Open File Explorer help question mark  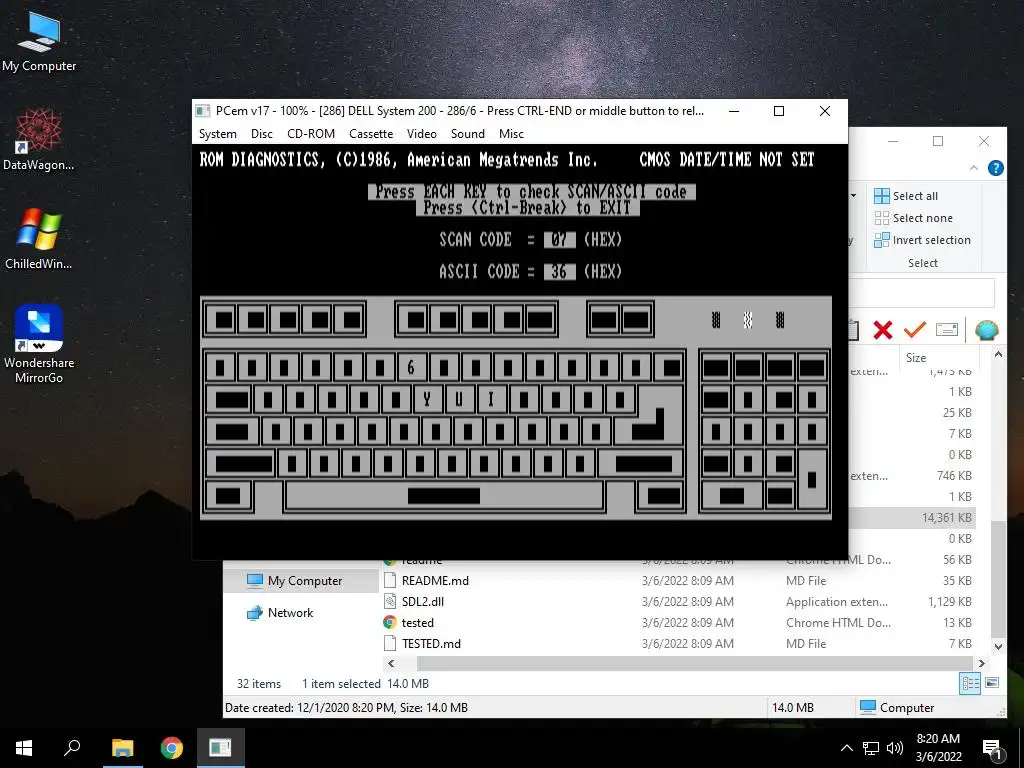[x=995, y=168]
